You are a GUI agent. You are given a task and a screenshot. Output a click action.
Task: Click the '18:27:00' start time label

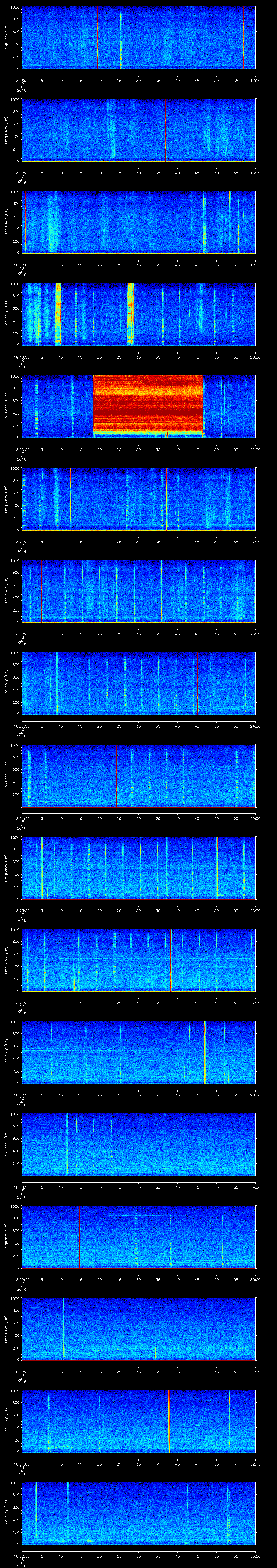point(21,1095)
